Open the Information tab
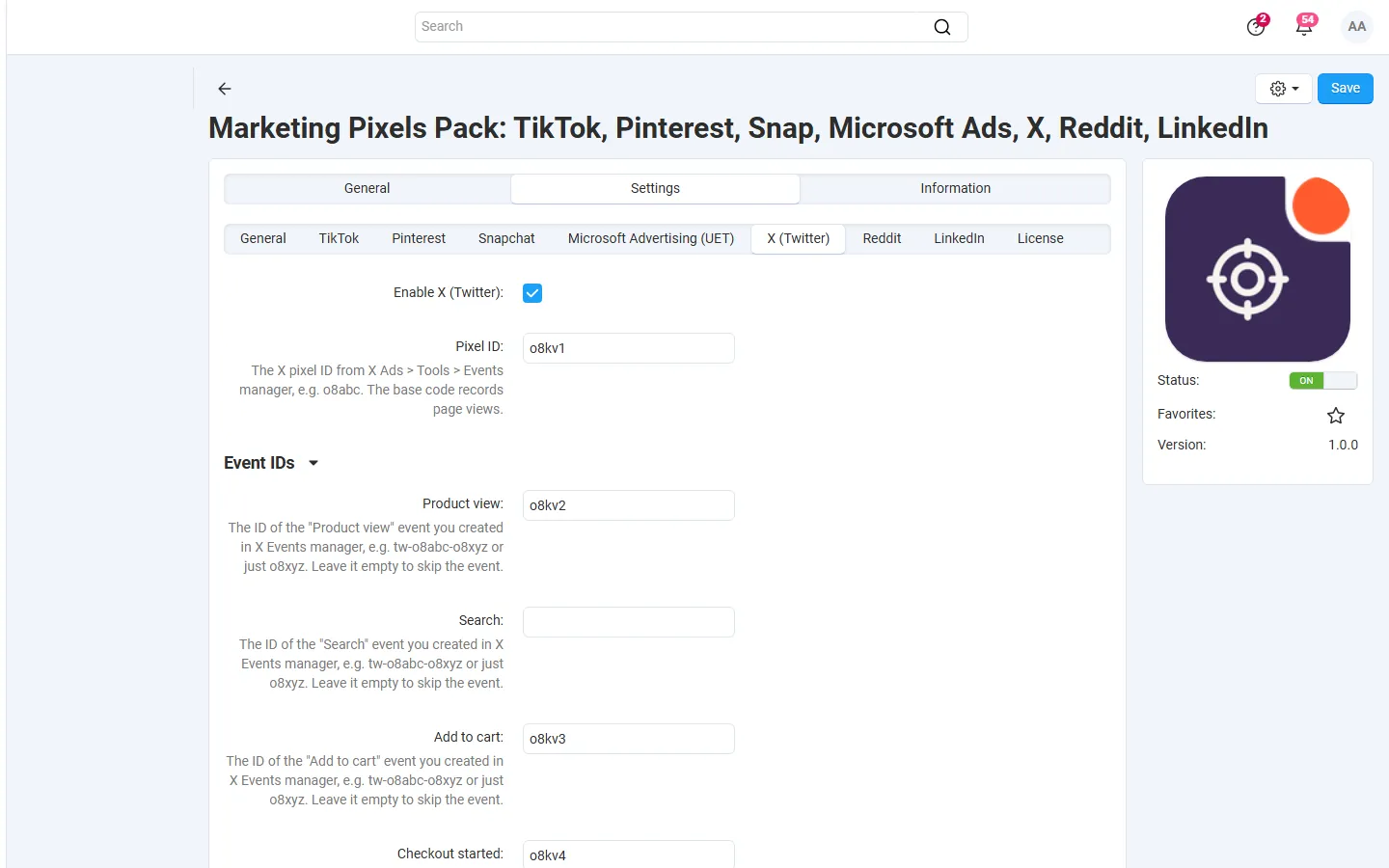 955,189
